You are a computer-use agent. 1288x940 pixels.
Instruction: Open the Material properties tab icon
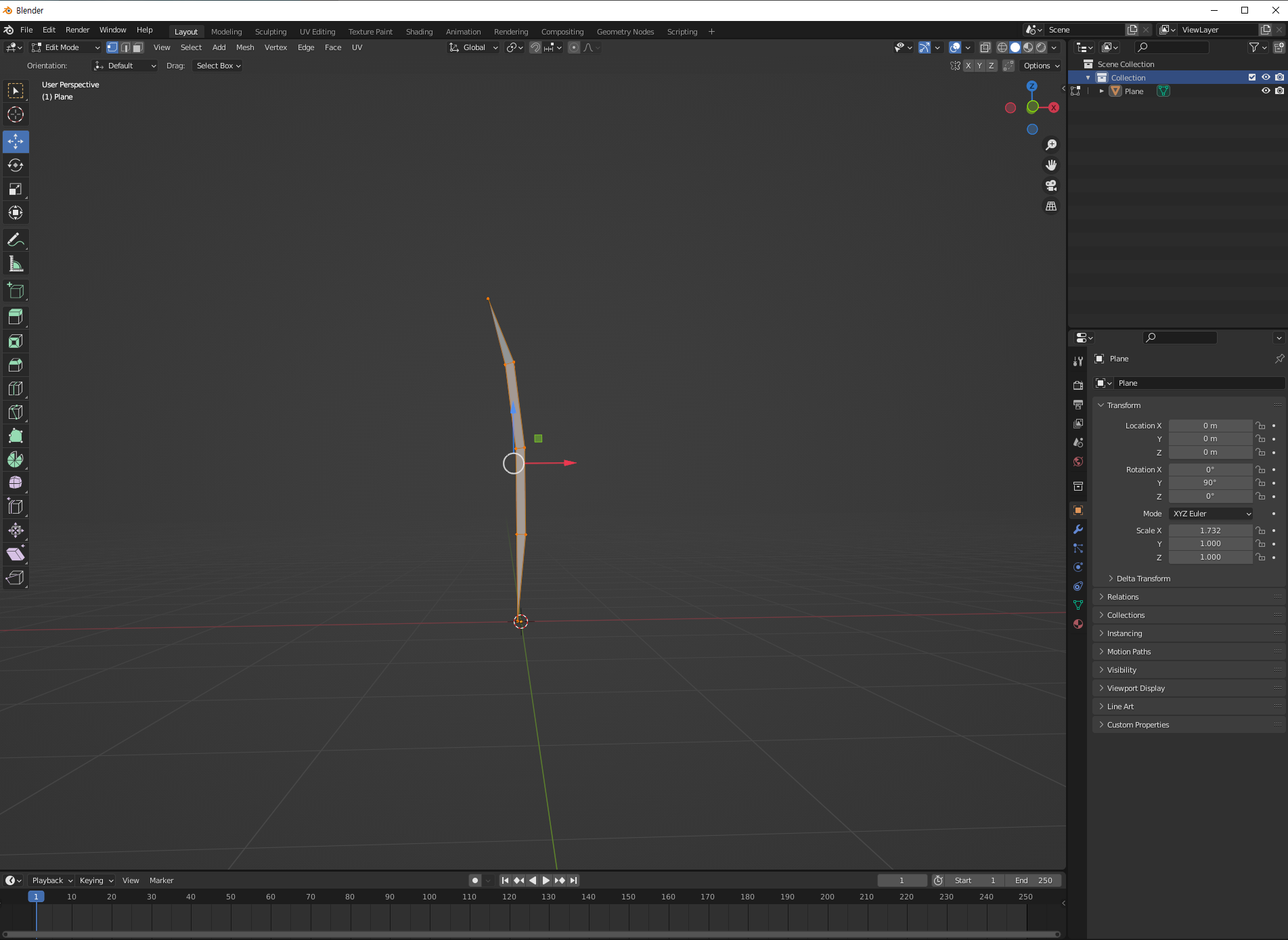click(1078, 624)
